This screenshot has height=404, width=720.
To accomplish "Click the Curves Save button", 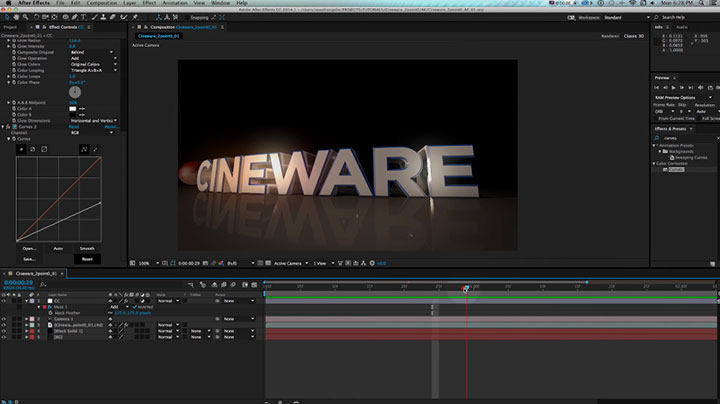I will pyautogui.click(x=29, y=259).
